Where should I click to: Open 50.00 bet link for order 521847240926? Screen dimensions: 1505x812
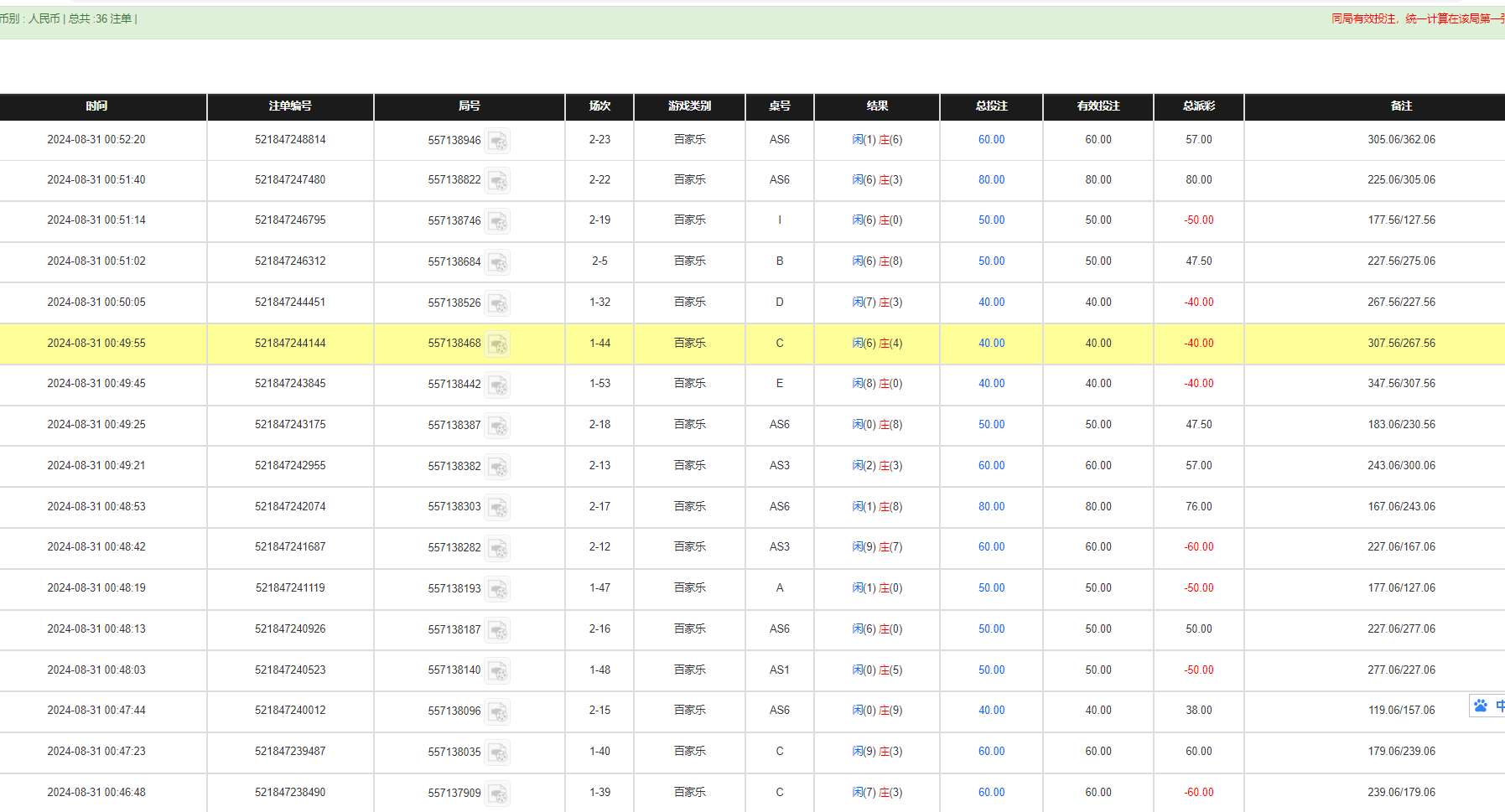pos(991,629)
